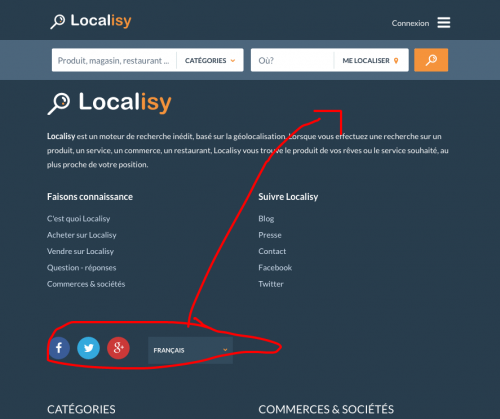Open the Blog link
This screenshot has width=500, height=419.
click(266, 219)
